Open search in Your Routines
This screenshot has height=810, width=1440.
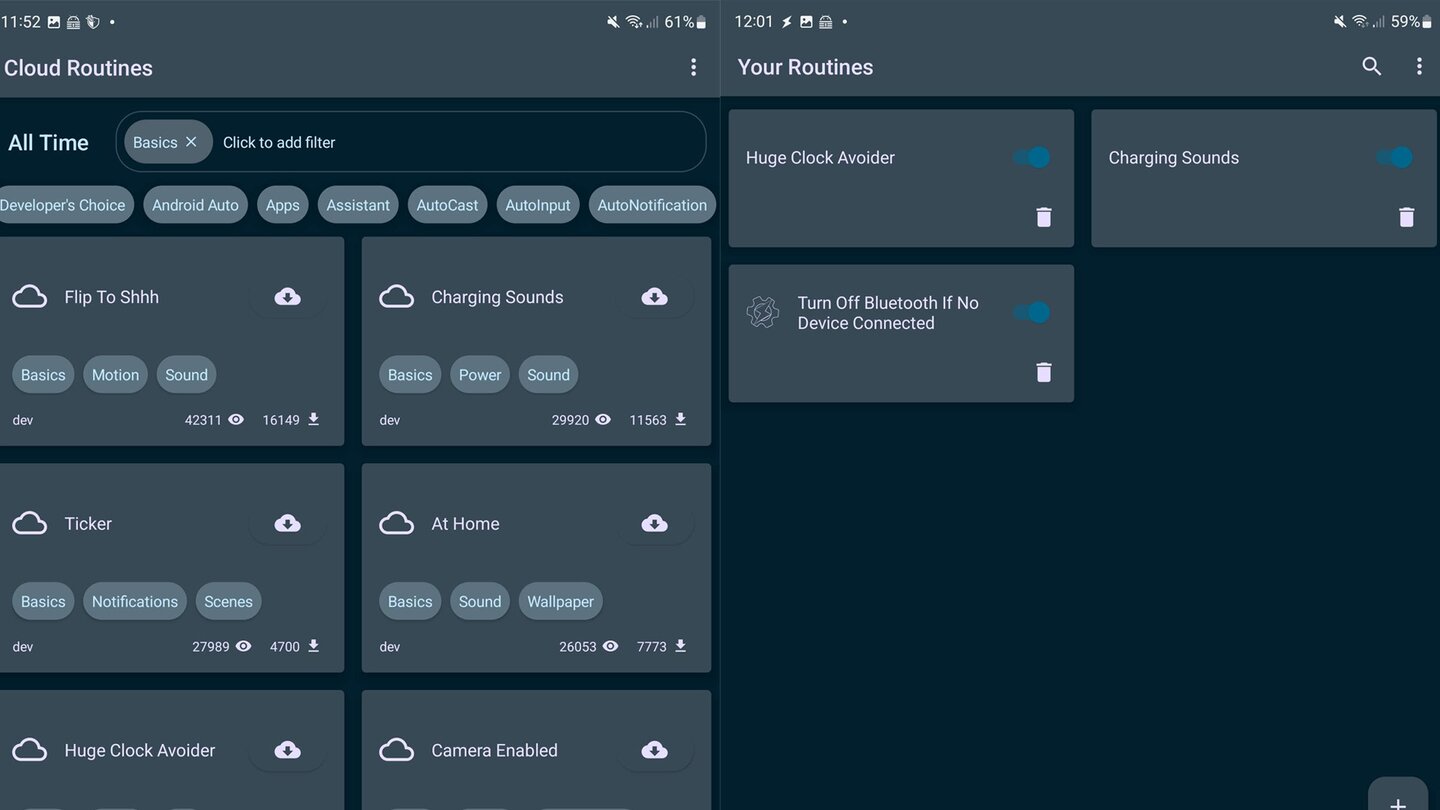click(x=1371, y=66)
